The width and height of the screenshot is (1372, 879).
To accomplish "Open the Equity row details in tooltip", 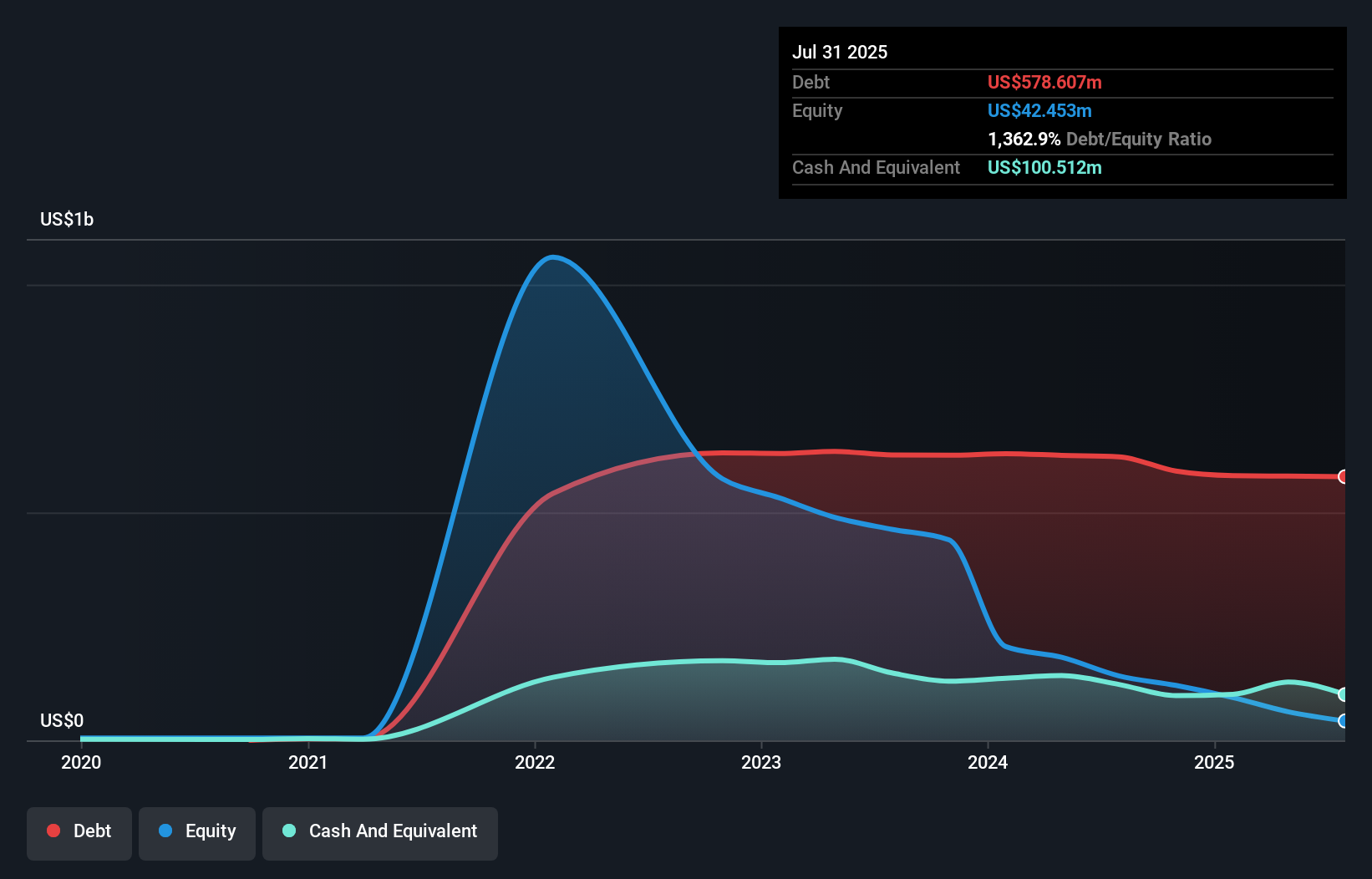I will pyautogui.click(x=816, y=110).
